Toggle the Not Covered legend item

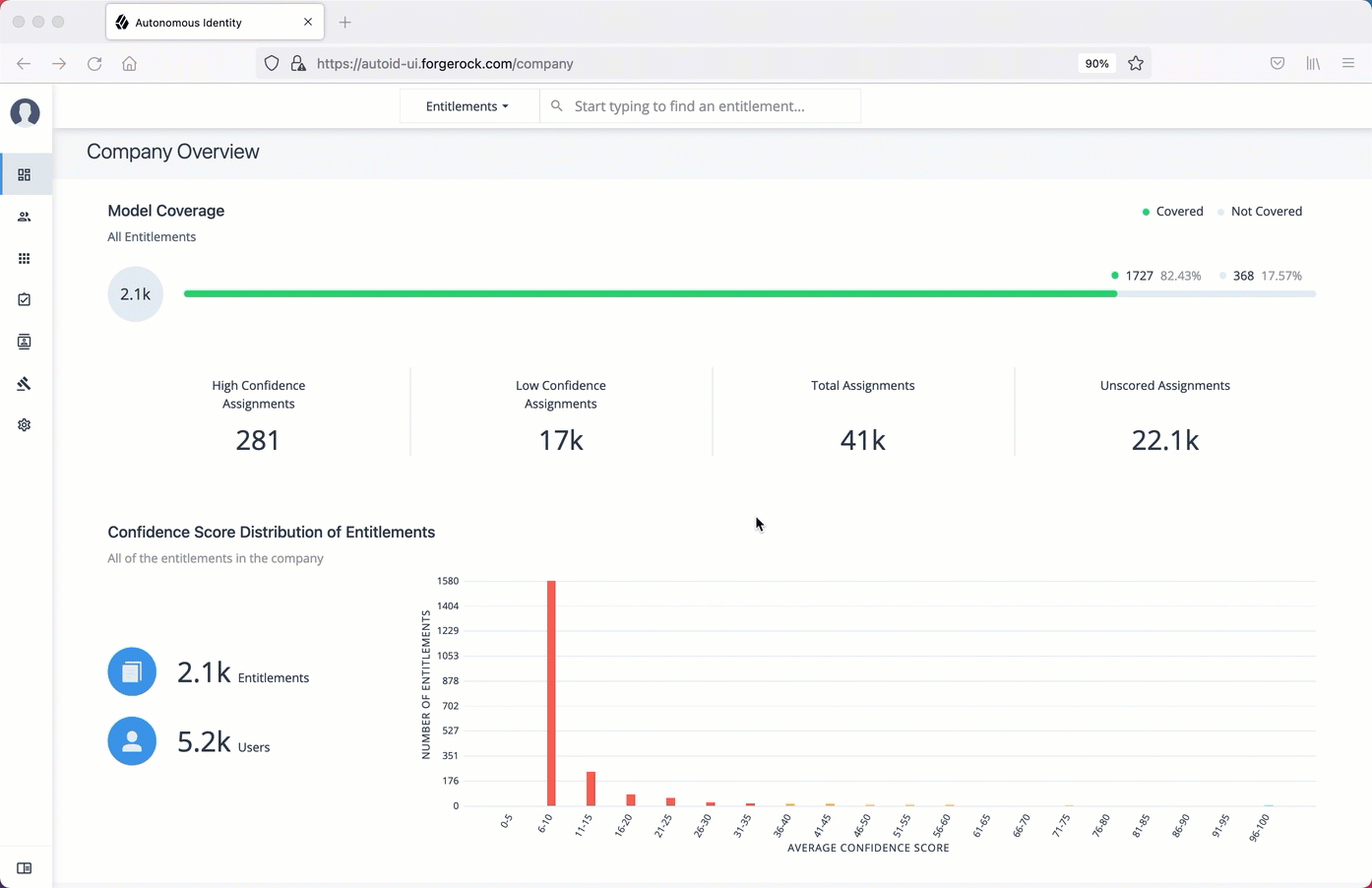[1260, 212]
